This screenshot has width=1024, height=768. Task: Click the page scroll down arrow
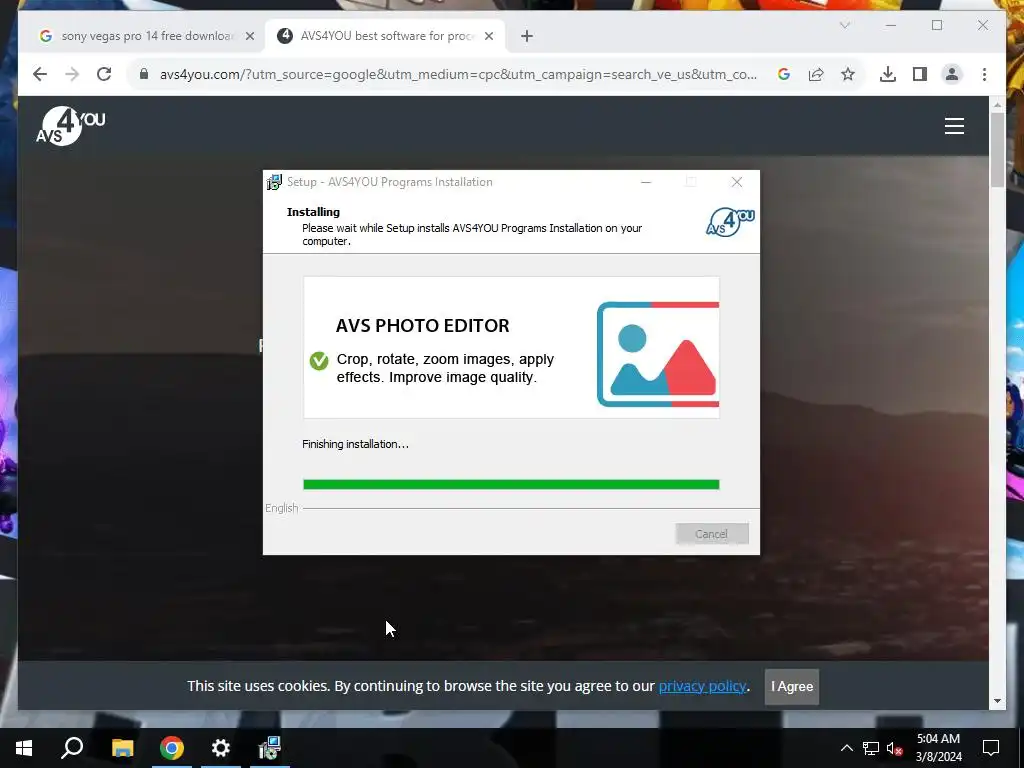pos(997,701)
